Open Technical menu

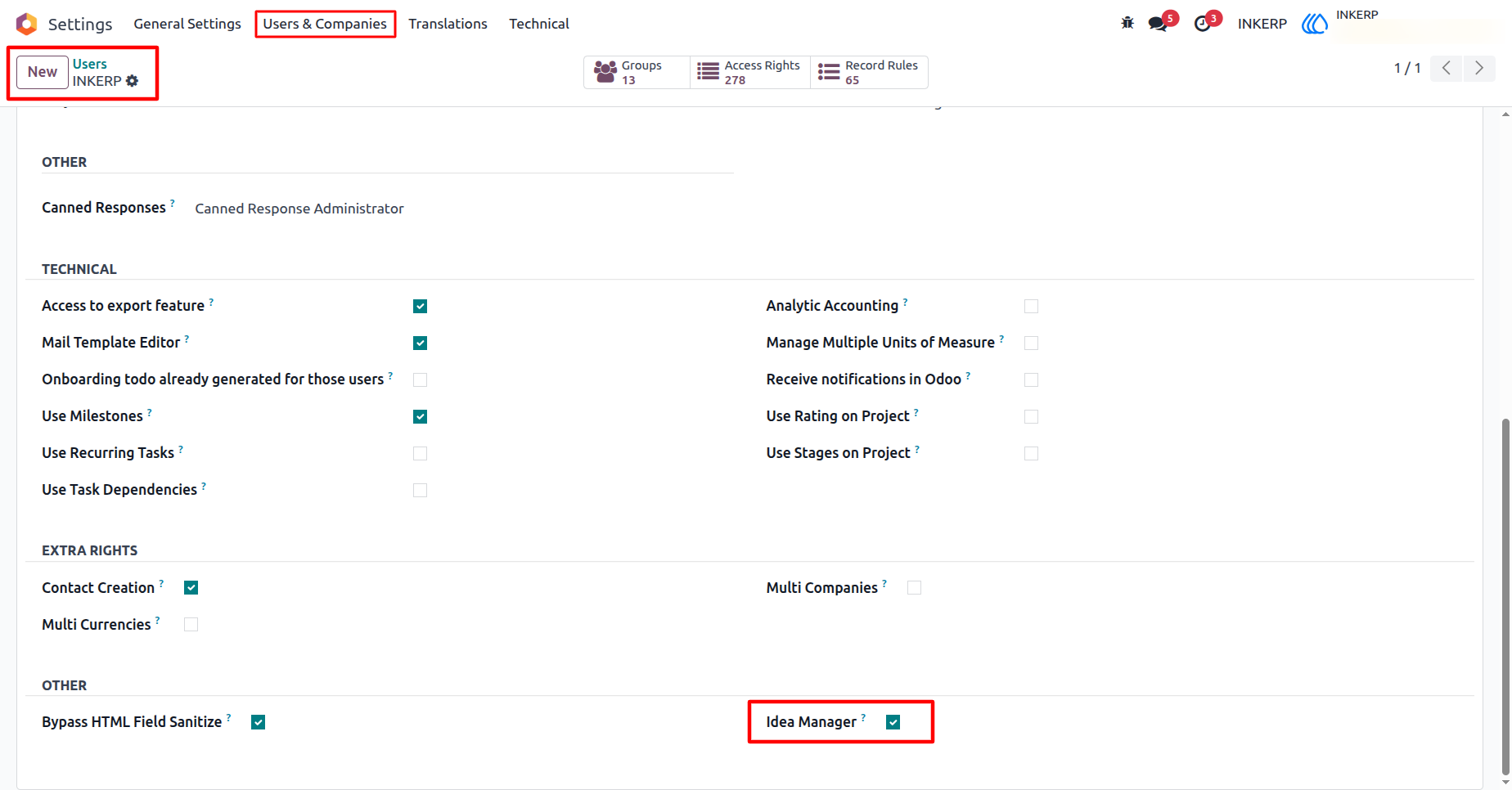click(x=538, y=24)
